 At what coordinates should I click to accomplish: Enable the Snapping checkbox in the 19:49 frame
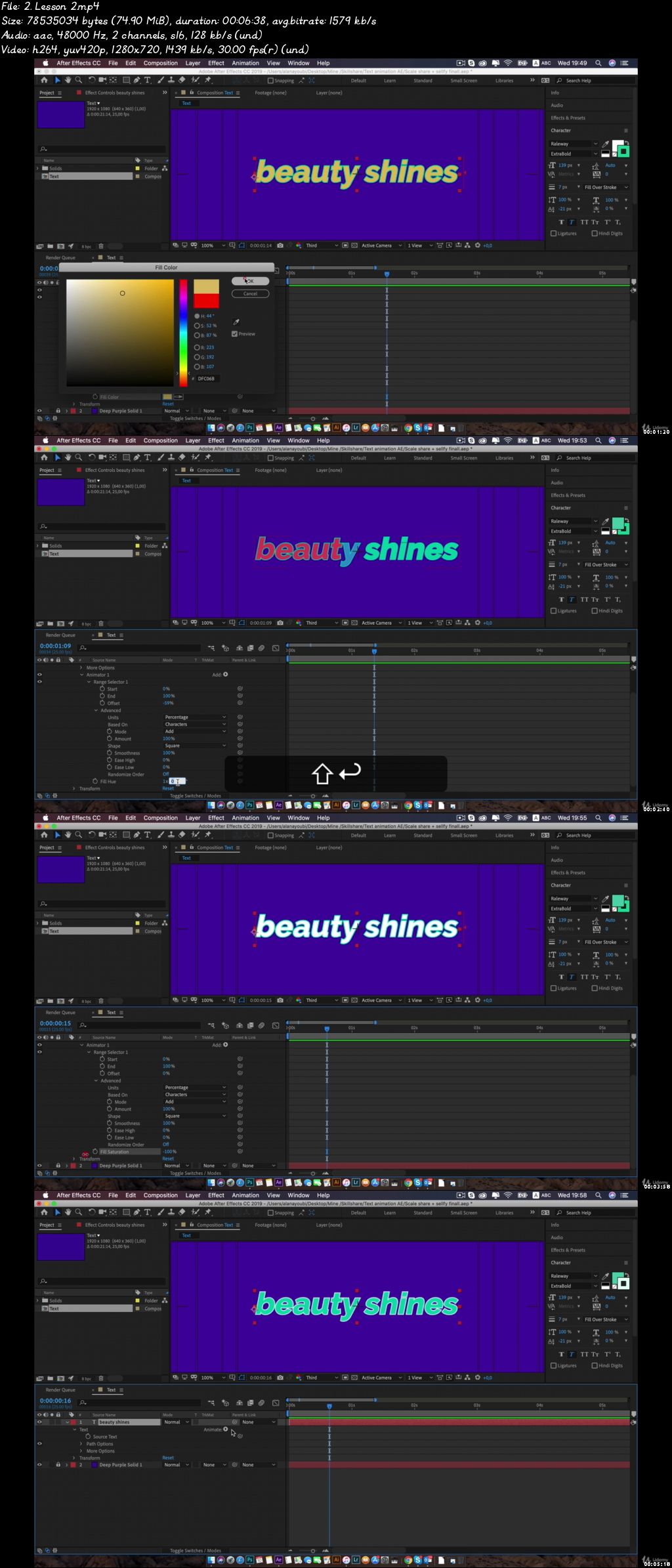[x=270, y=81]
